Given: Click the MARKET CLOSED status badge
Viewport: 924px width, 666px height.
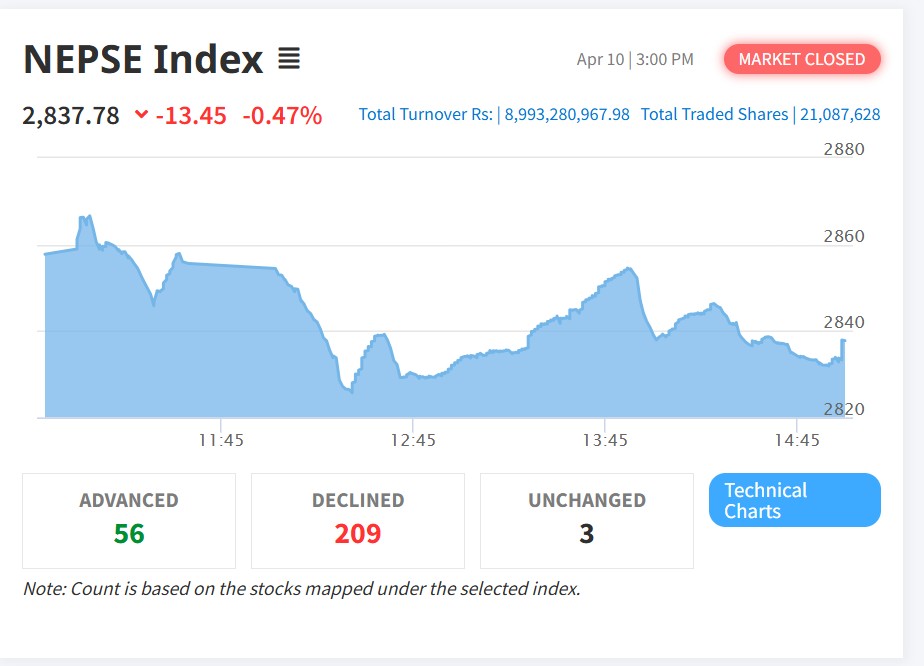Looking at the screenshot, I should point(801,59).
